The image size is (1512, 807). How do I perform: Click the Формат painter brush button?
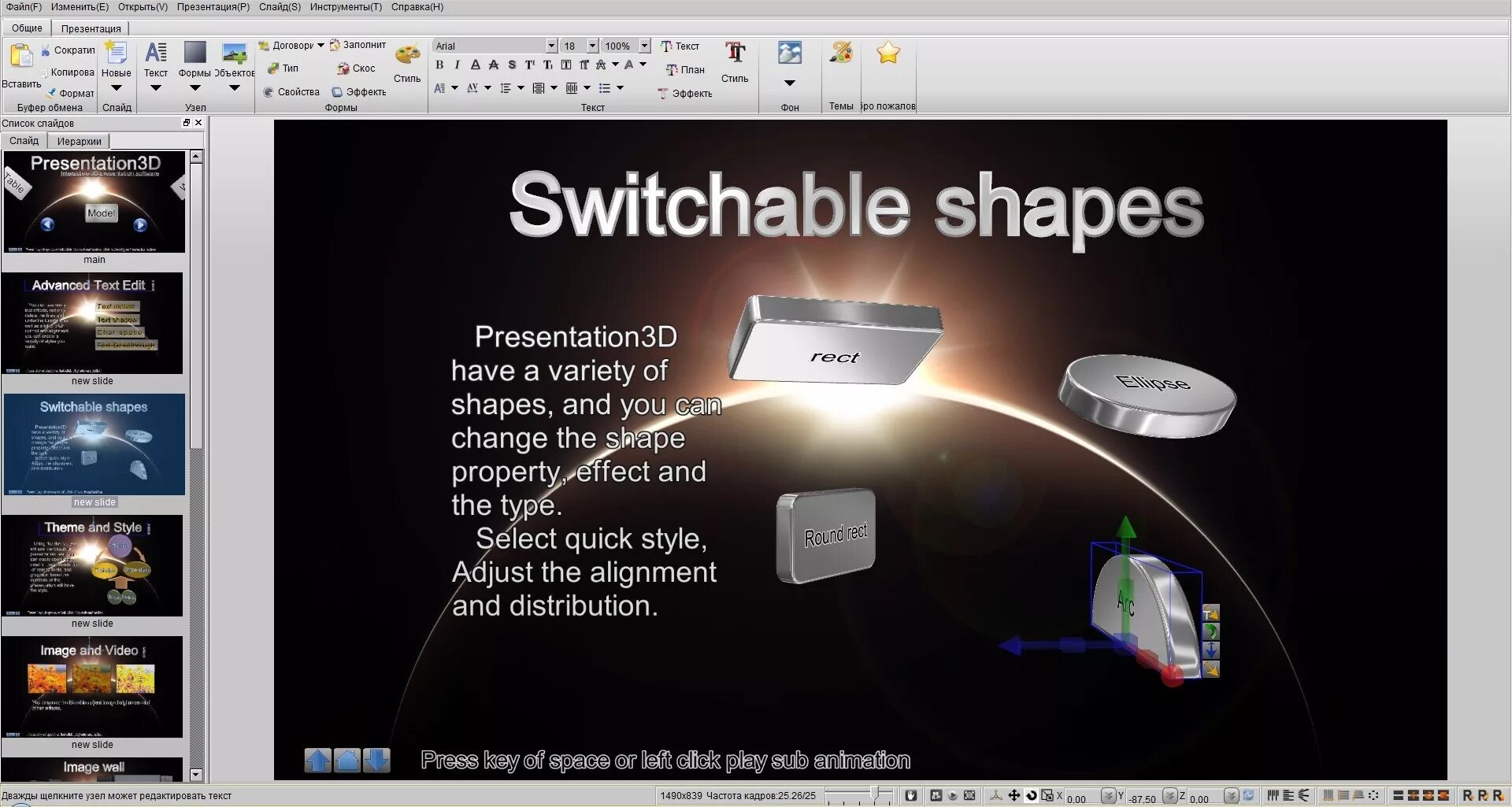pos(70,93)
